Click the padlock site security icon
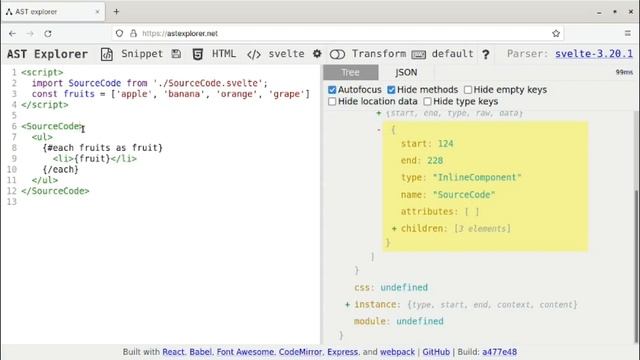Screen dimensions: 640x360 tap(133, 33)
